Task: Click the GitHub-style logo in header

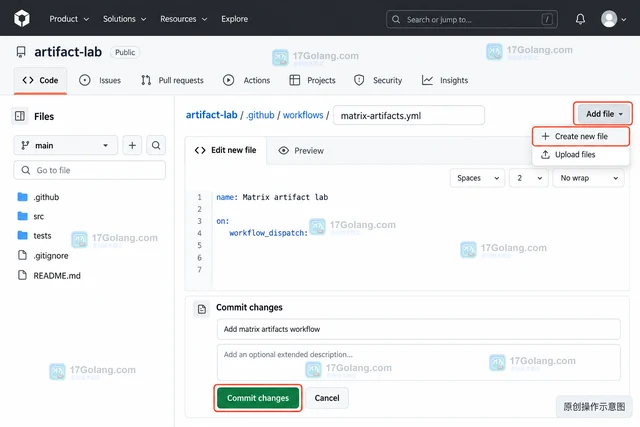Action: (x=22, y=19)
